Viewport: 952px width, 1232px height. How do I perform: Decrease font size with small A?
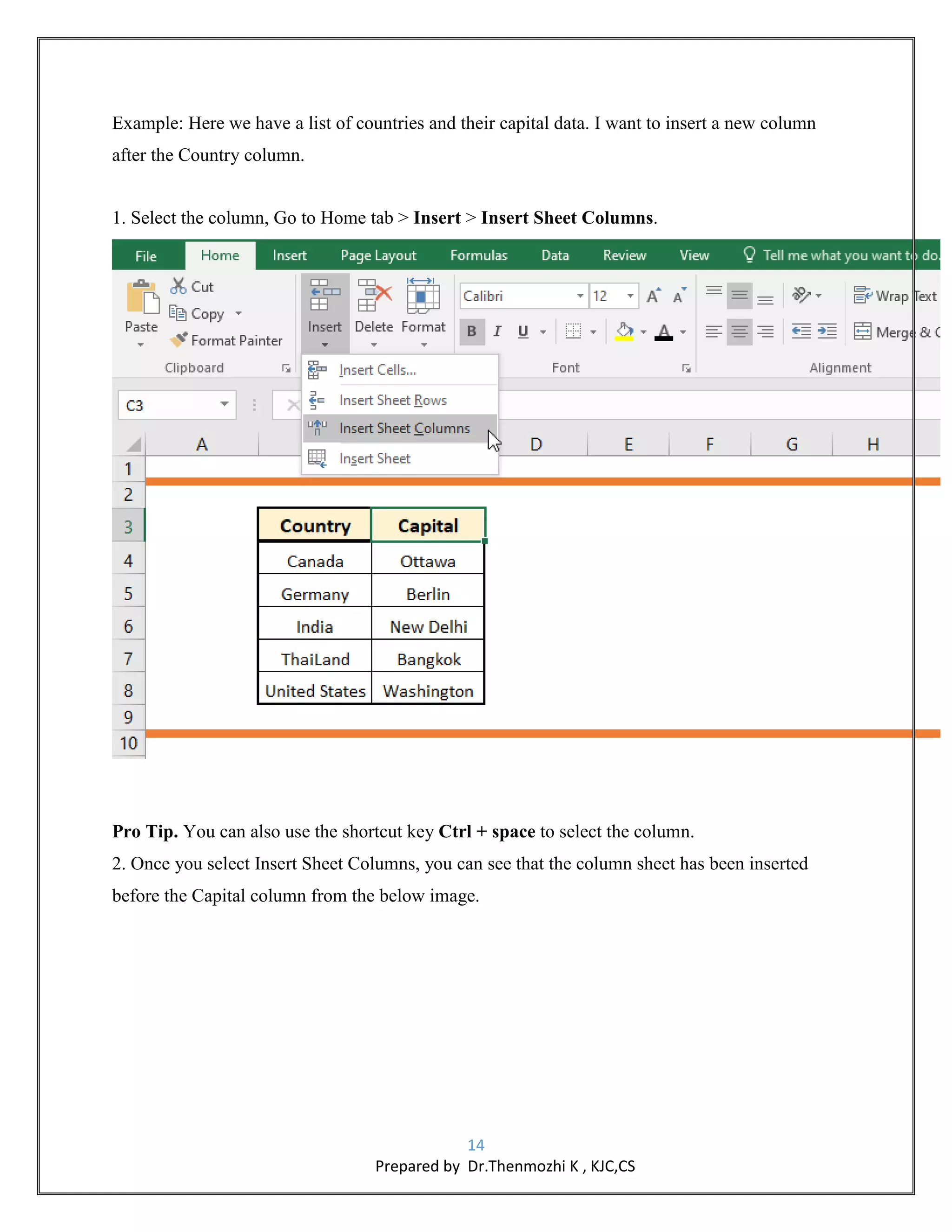click(680, 296)
